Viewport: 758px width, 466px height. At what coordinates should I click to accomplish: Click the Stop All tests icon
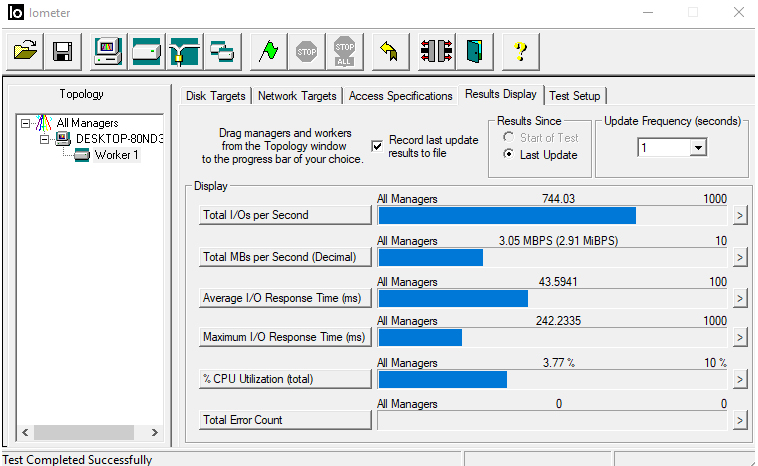[344, 50]
